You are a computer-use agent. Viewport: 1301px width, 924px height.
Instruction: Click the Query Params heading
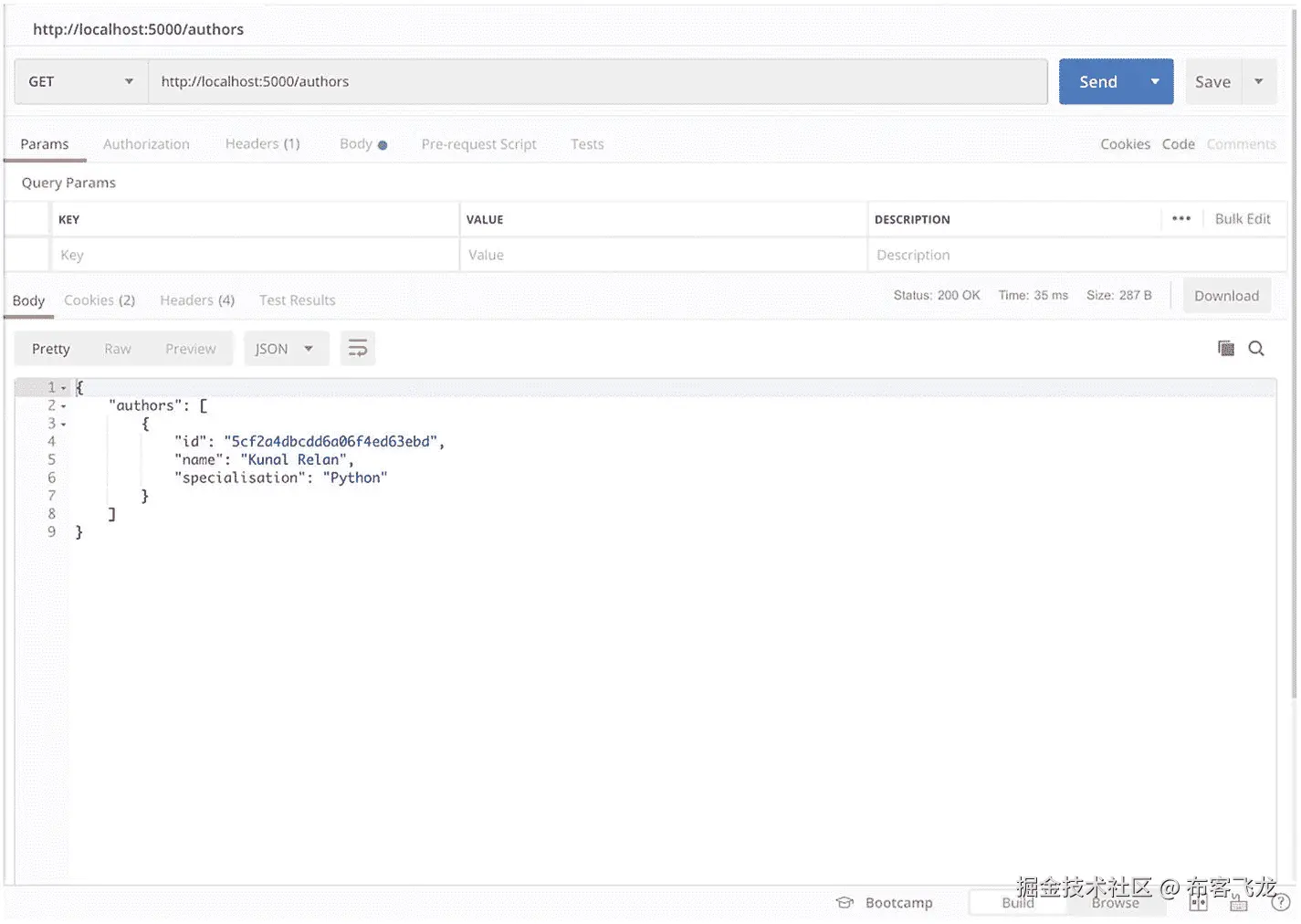pos(68,183)
